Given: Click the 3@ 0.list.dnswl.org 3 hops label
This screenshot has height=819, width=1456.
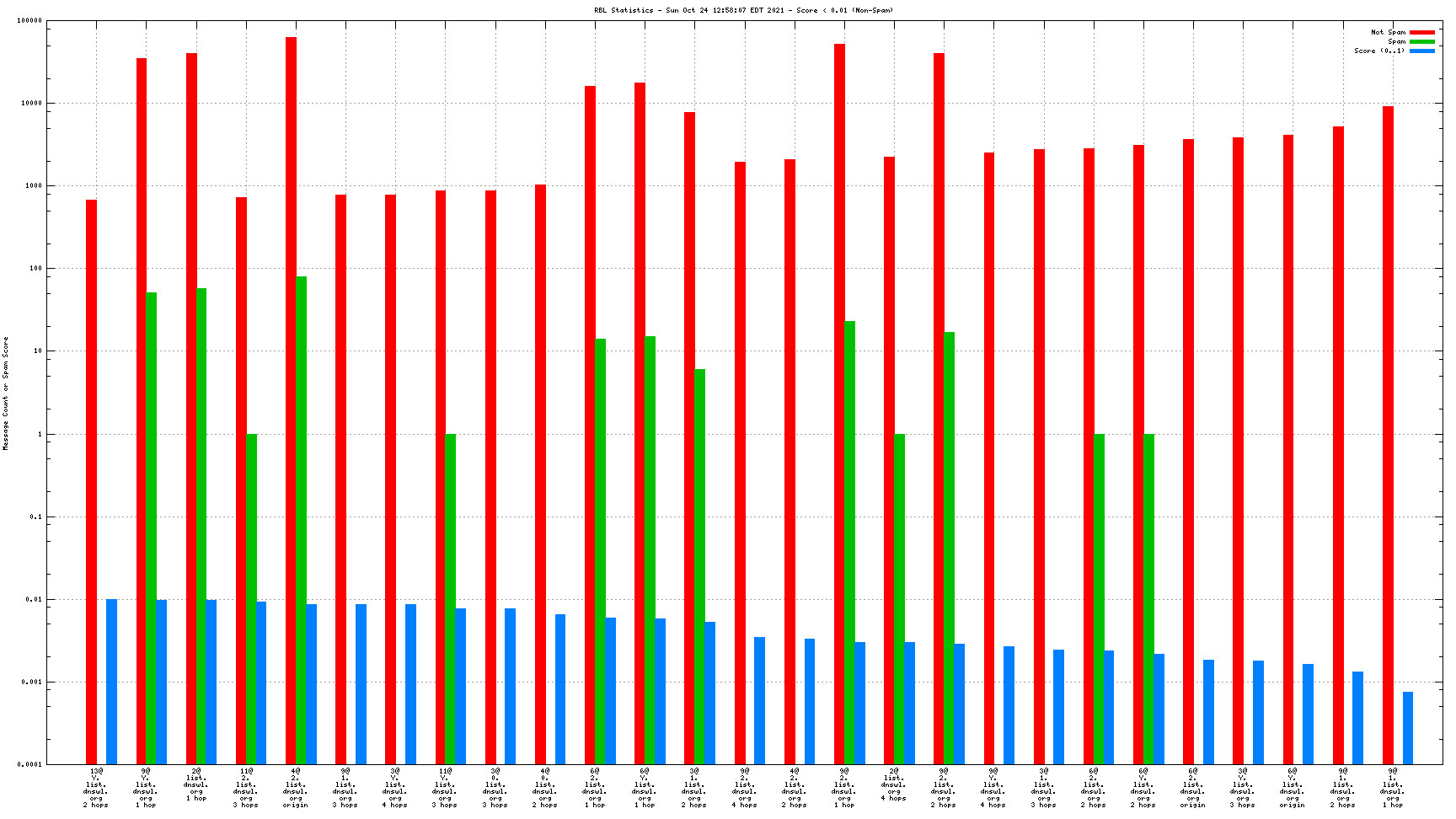Looking at the screenshot, I should [495, 787].
